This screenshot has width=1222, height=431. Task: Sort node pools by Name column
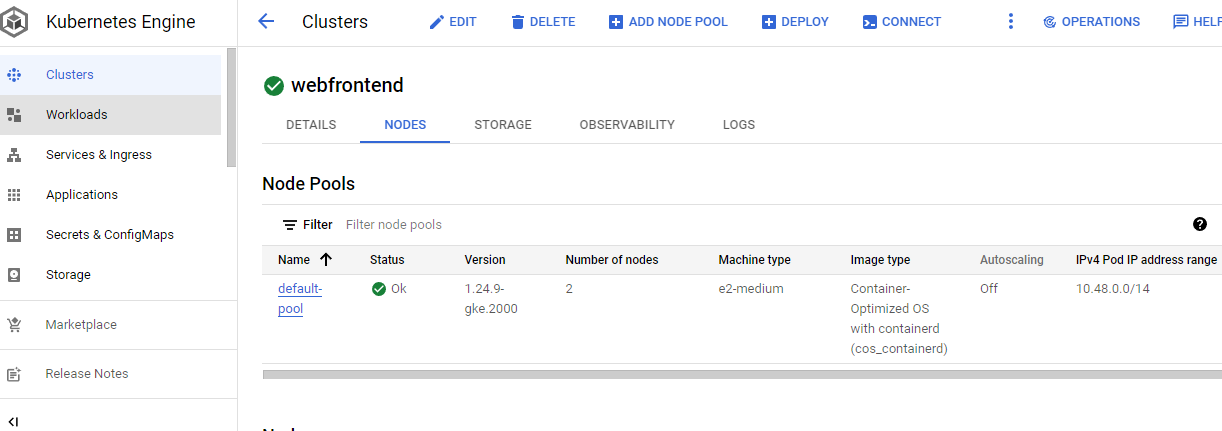(x=305, y=260)
